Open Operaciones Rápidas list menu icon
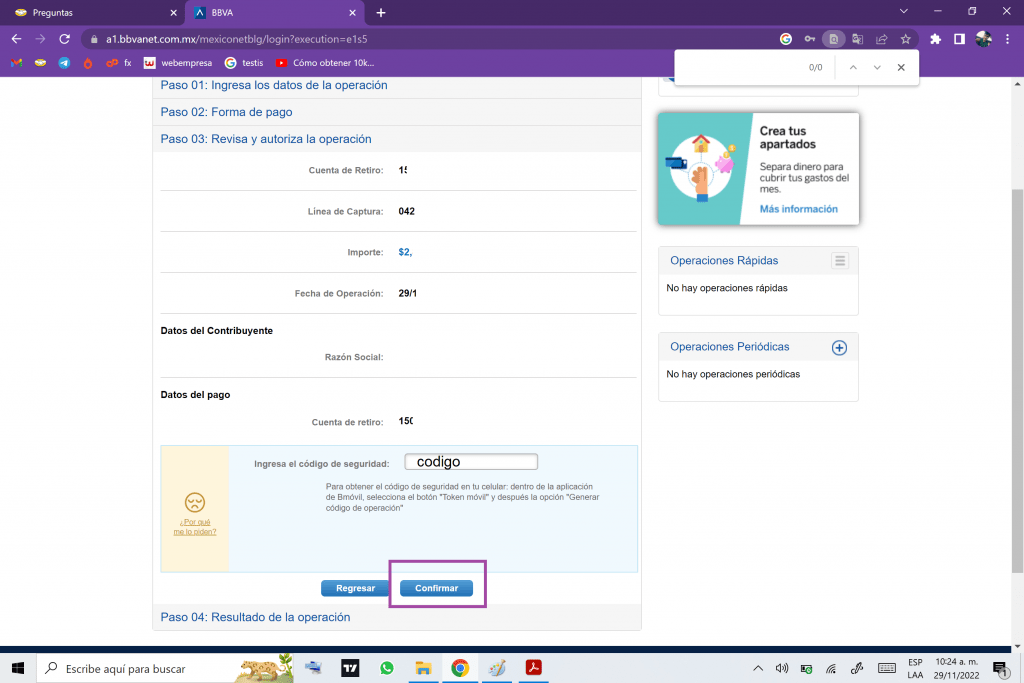Viewport: 1024px width, 683px height. click(840, 261)
